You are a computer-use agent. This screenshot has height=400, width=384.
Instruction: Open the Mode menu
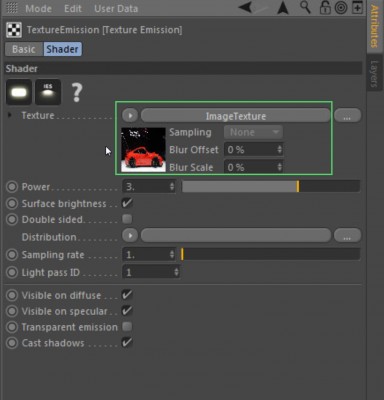coord(38,8)
